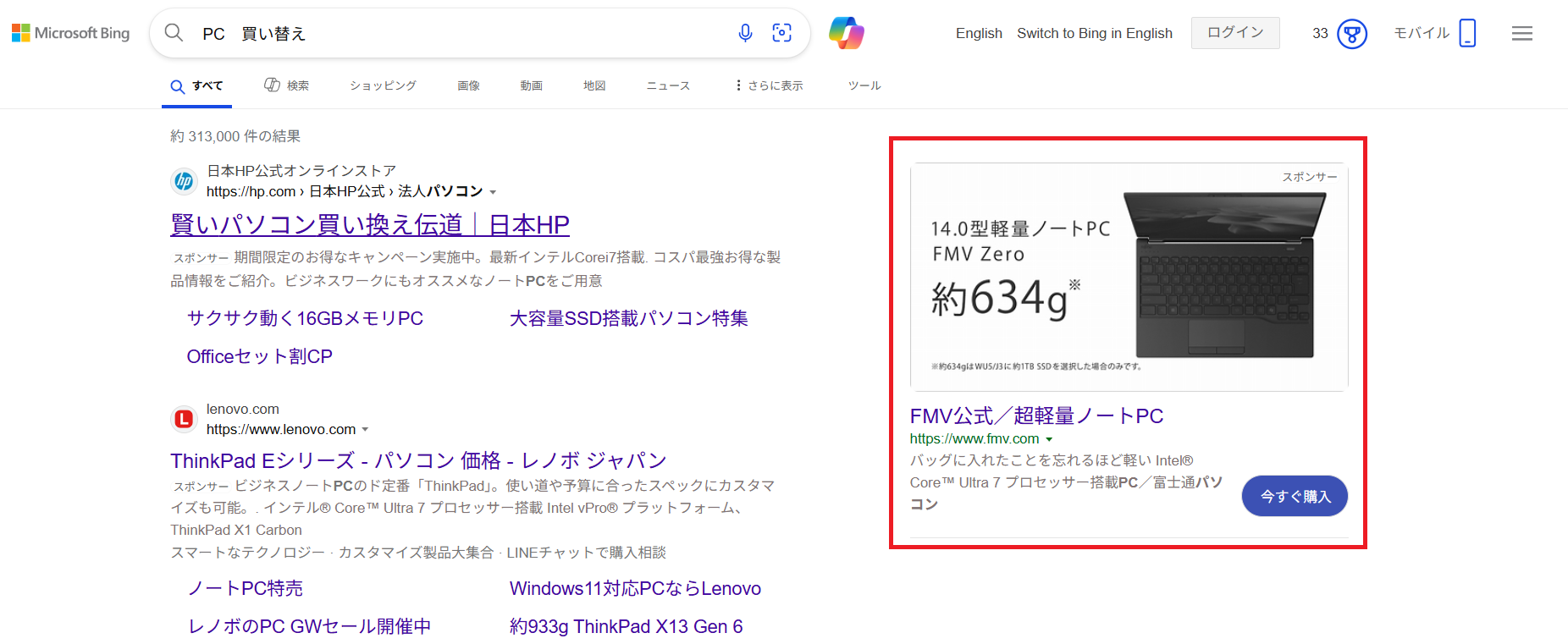Screen dimensions: 1568x644
Task: Click 日本HP公式オンラインストア site name
Action: (x=301, y=171)
